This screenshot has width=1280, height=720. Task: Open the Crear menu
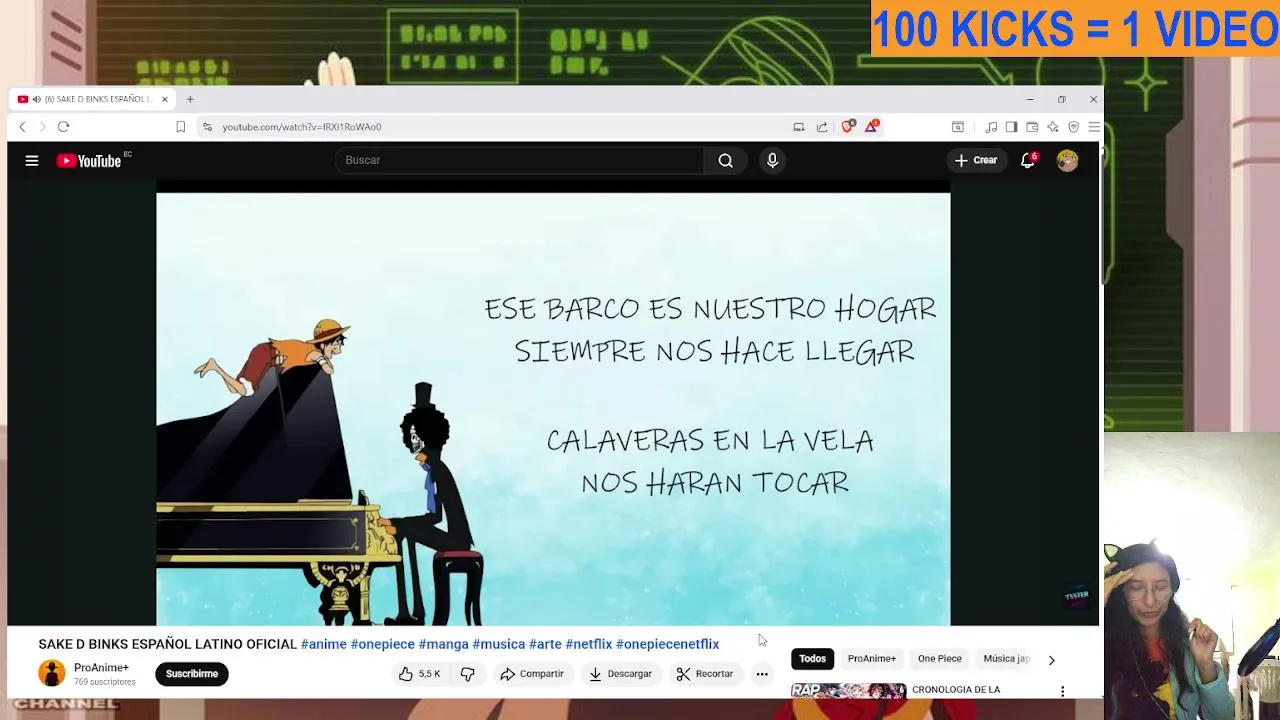[x=976, y=160]
